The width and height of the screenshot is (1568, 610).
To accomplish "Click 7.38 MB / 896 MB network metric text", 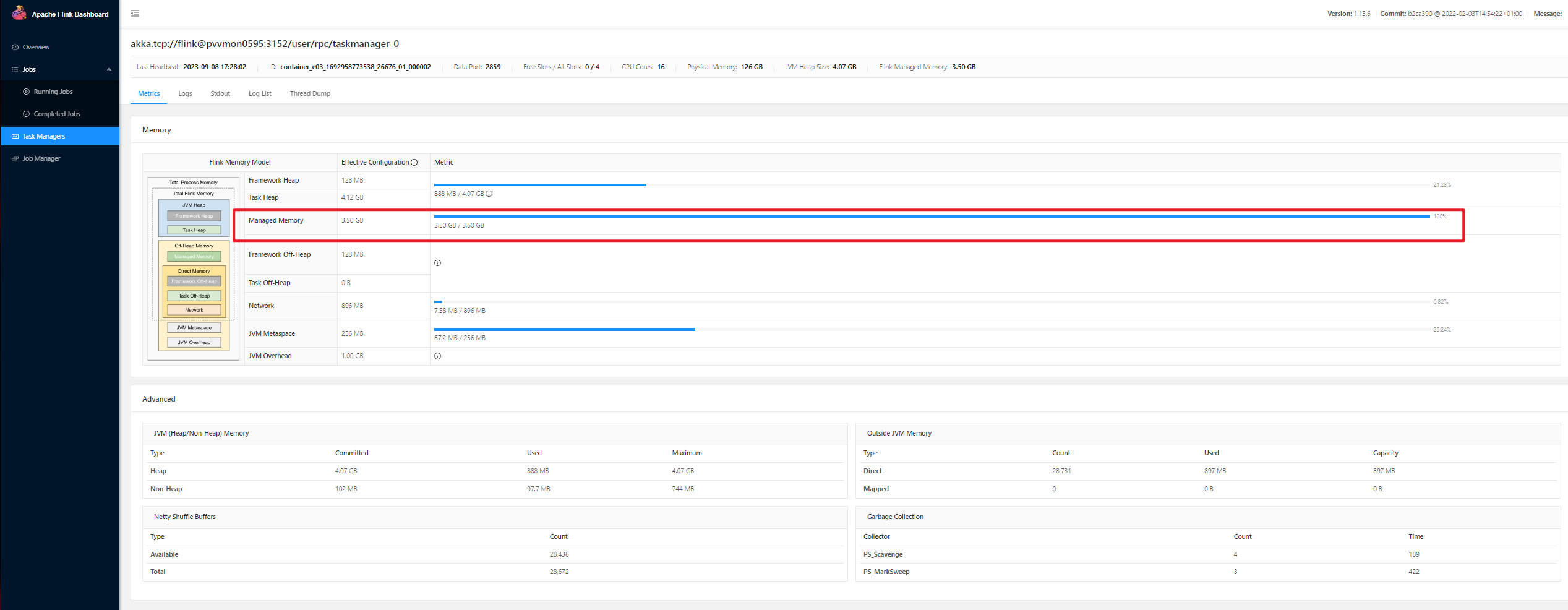I will (x=460, y=311).
